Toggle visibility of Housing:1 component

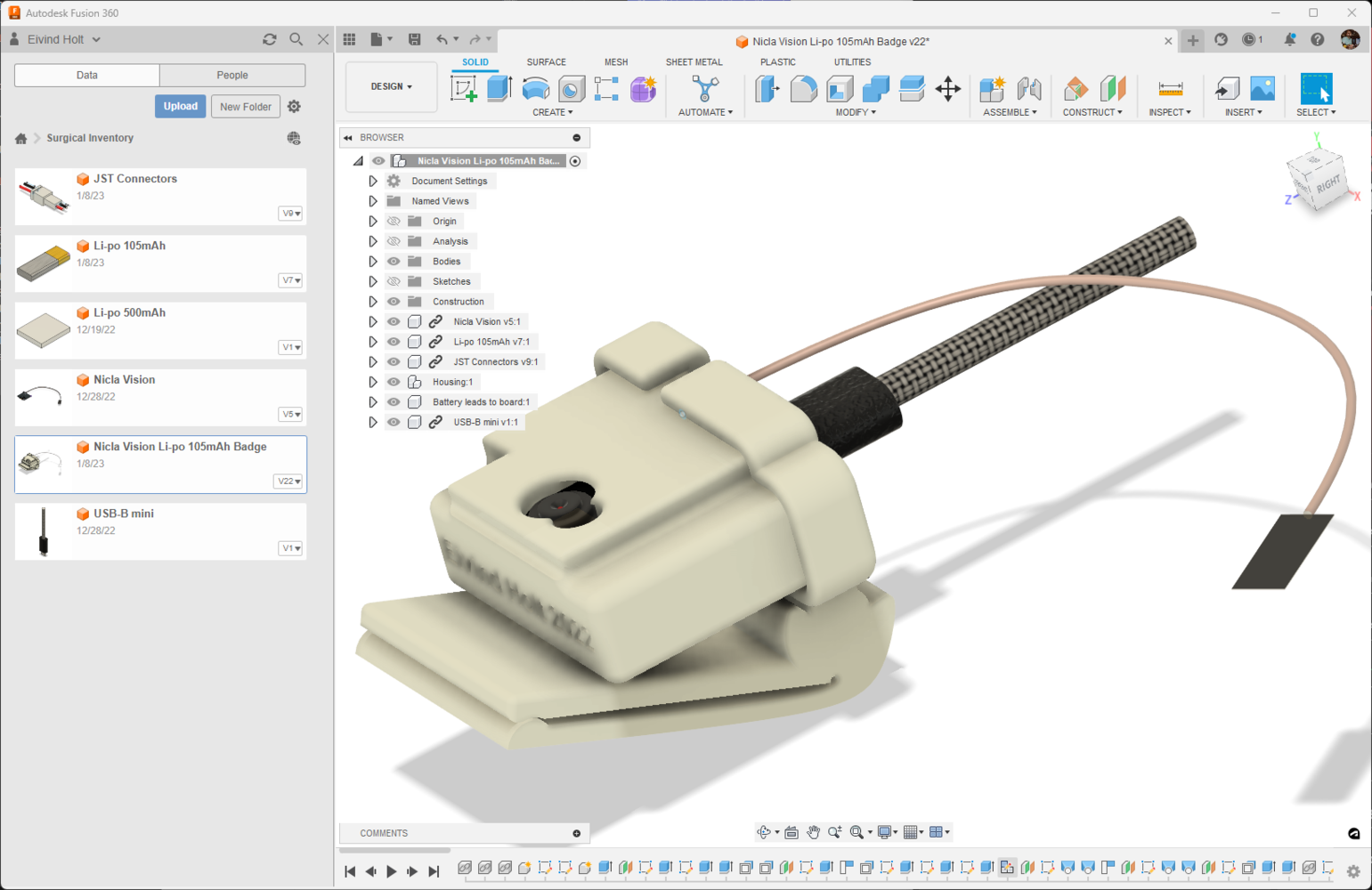coord(394,382)
